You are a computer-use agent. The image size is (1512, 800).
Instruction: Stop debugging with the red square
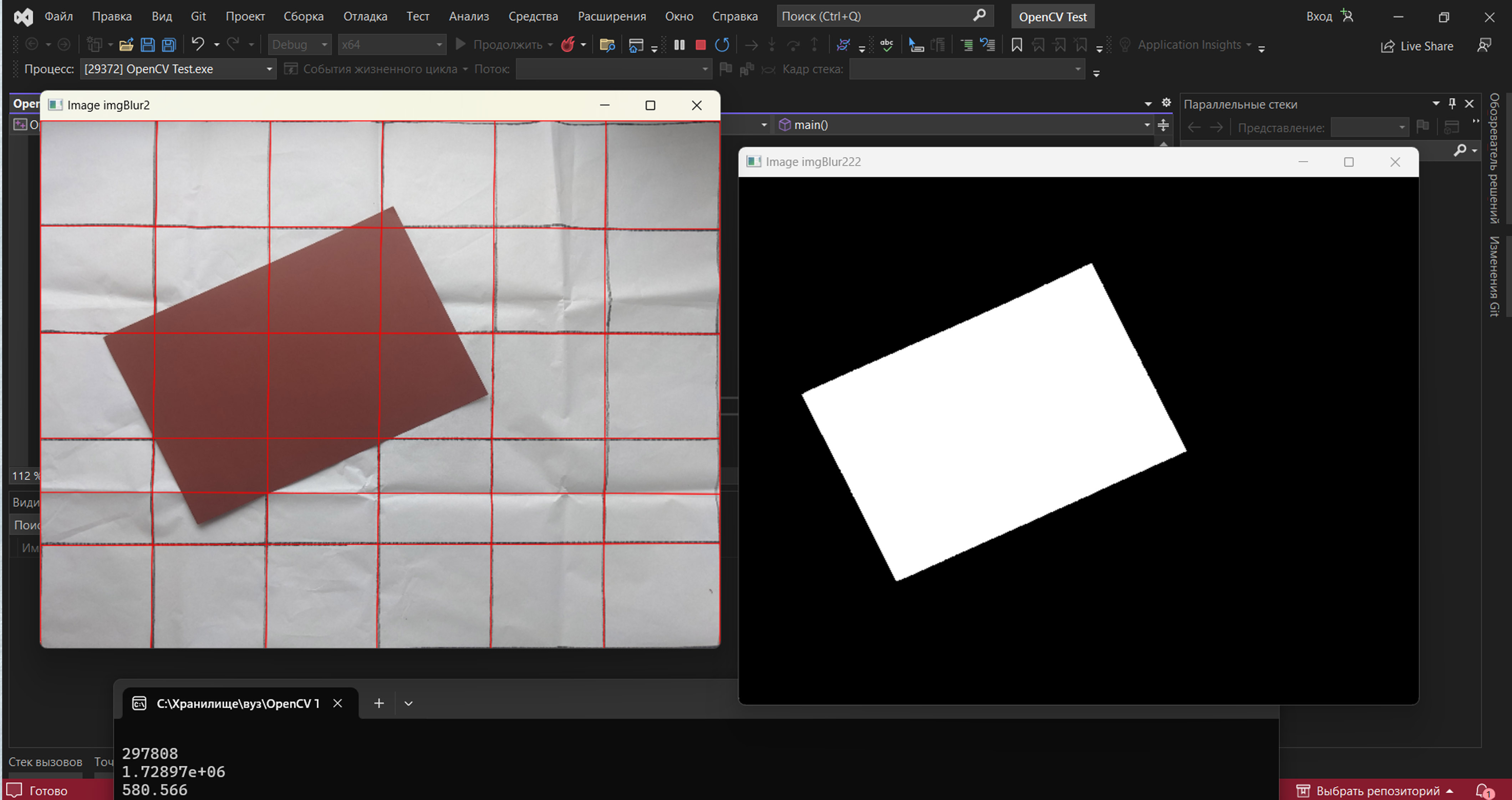coord(700,45)
